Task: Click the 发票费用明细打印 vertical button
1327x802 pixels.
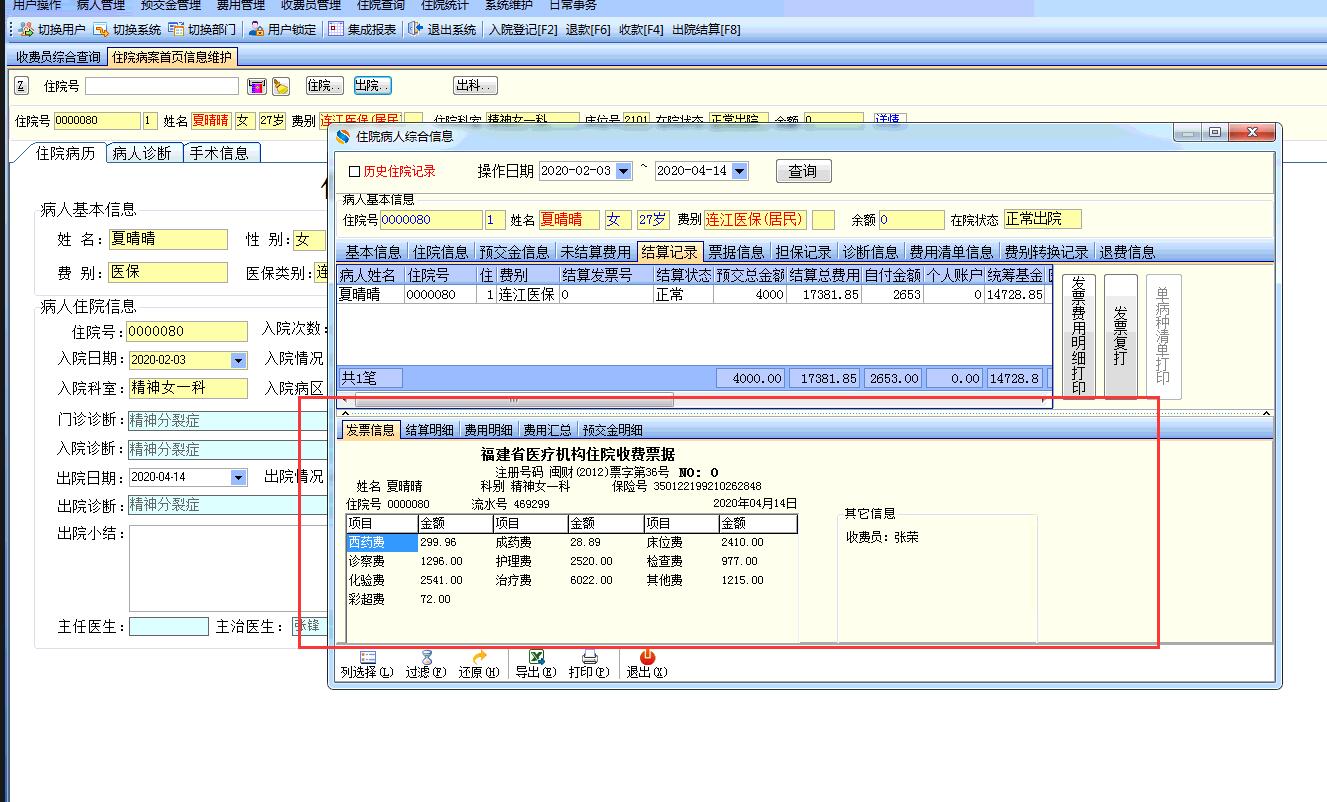Action: click(x=1079, y=336)
